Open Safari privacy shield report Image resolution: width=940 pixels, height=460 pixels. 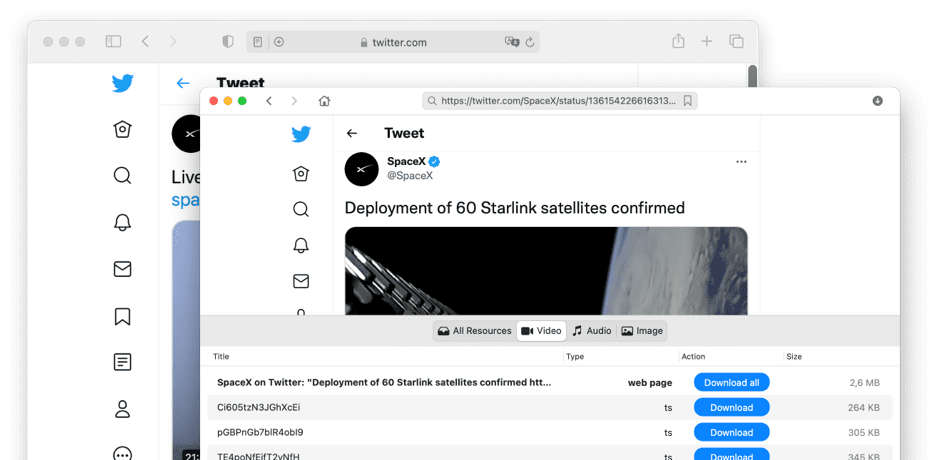pos(228,41)
